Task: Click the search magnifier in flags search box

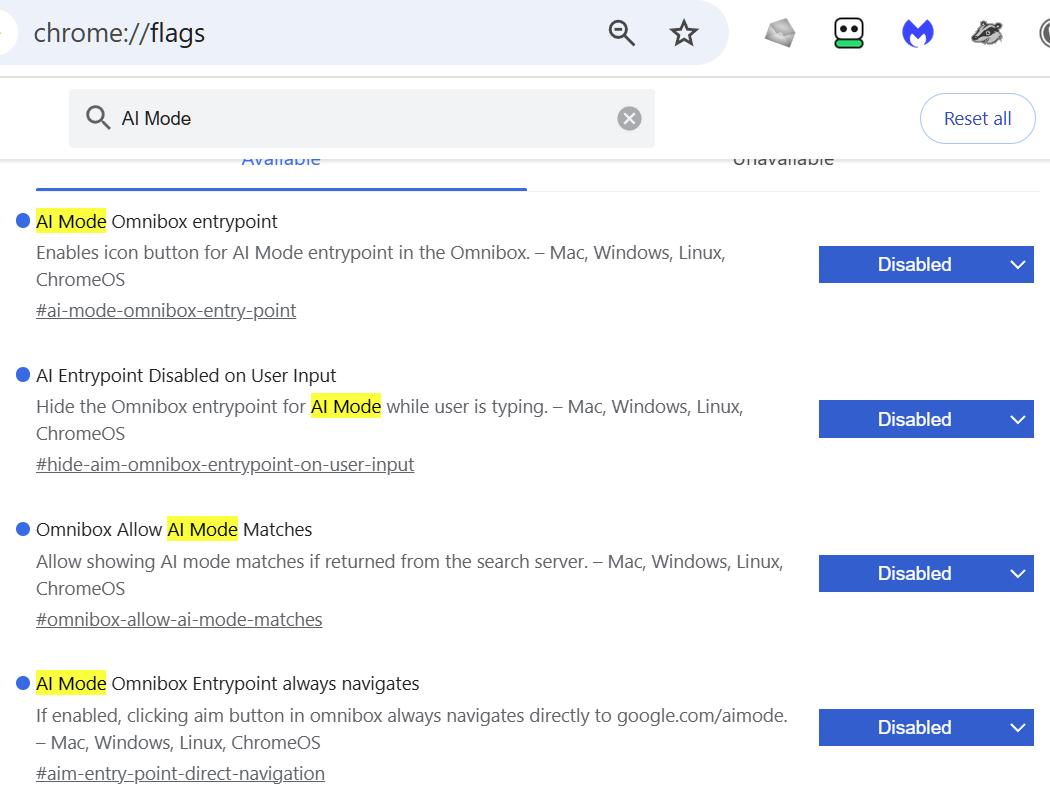Action: 98,118
